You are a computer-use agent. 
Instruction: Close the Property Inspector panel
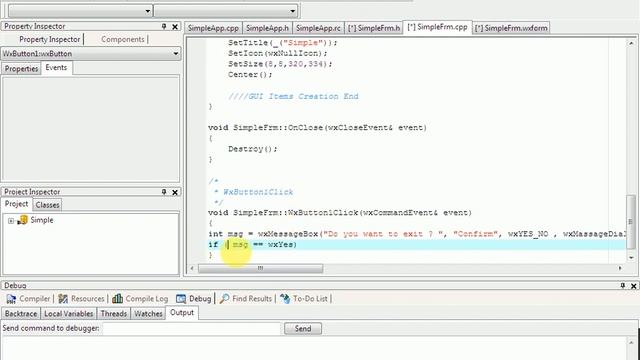(175, 27)
